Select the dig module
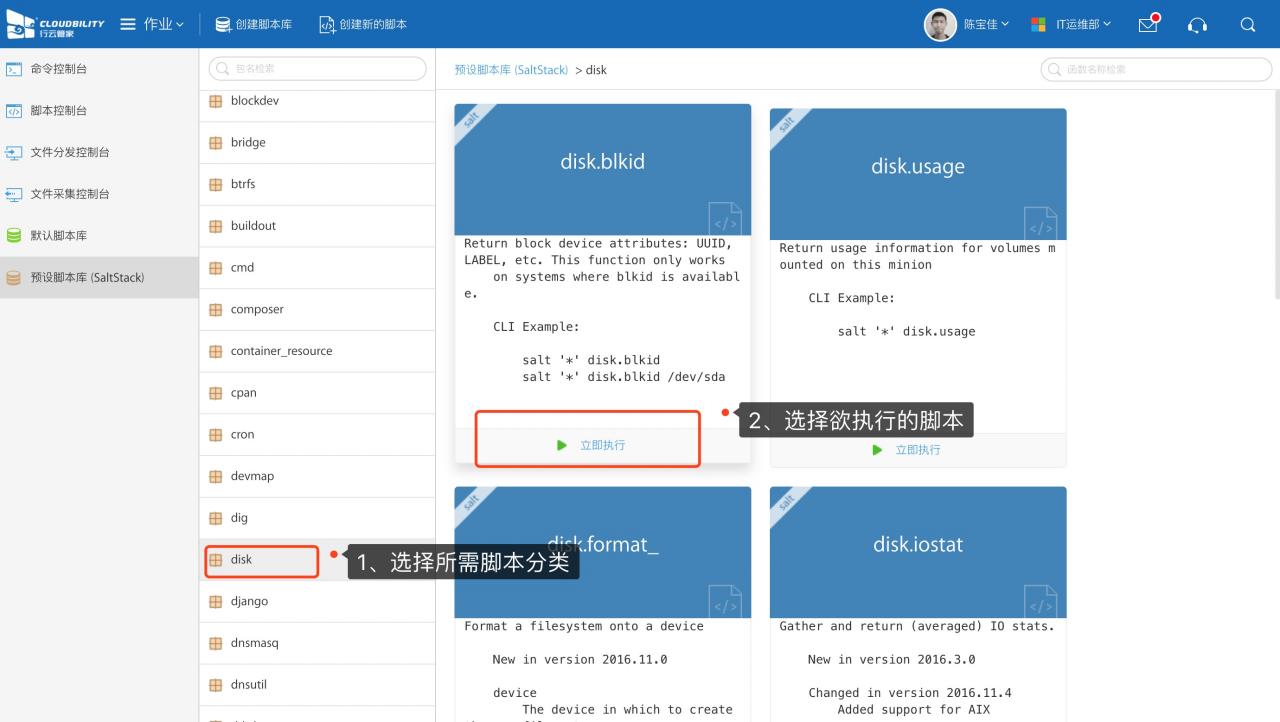 [x=317, y=518]
